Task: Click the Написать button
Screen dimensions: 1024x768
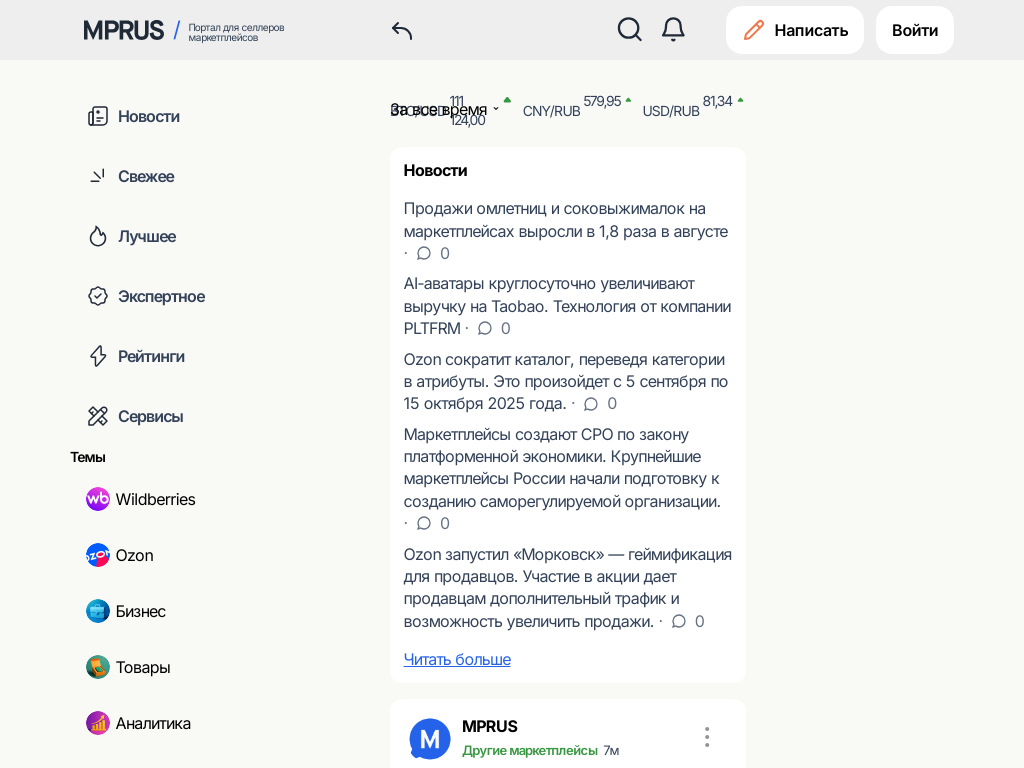Action: coord(795,30)
